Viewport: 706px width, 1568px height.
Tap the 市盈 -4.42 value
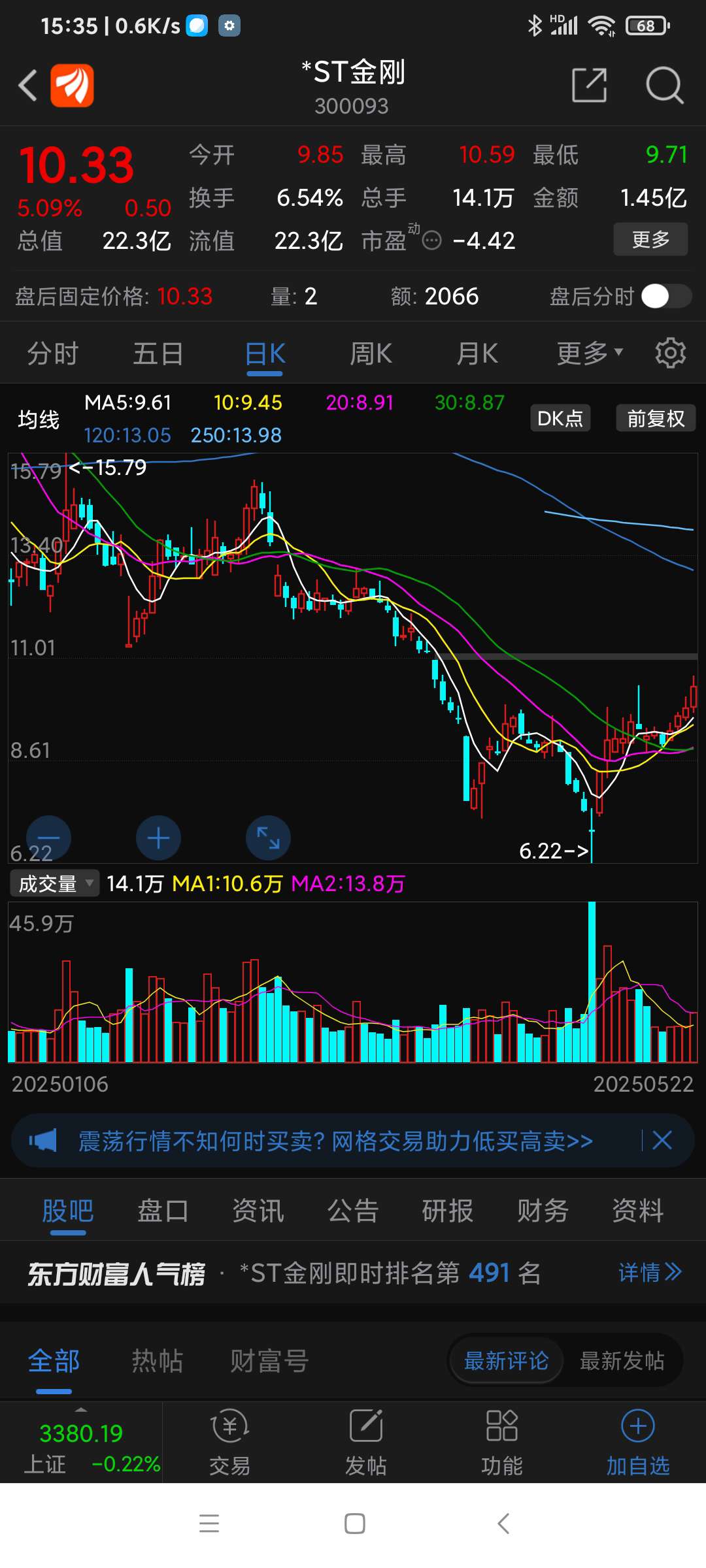click(438, 240)
